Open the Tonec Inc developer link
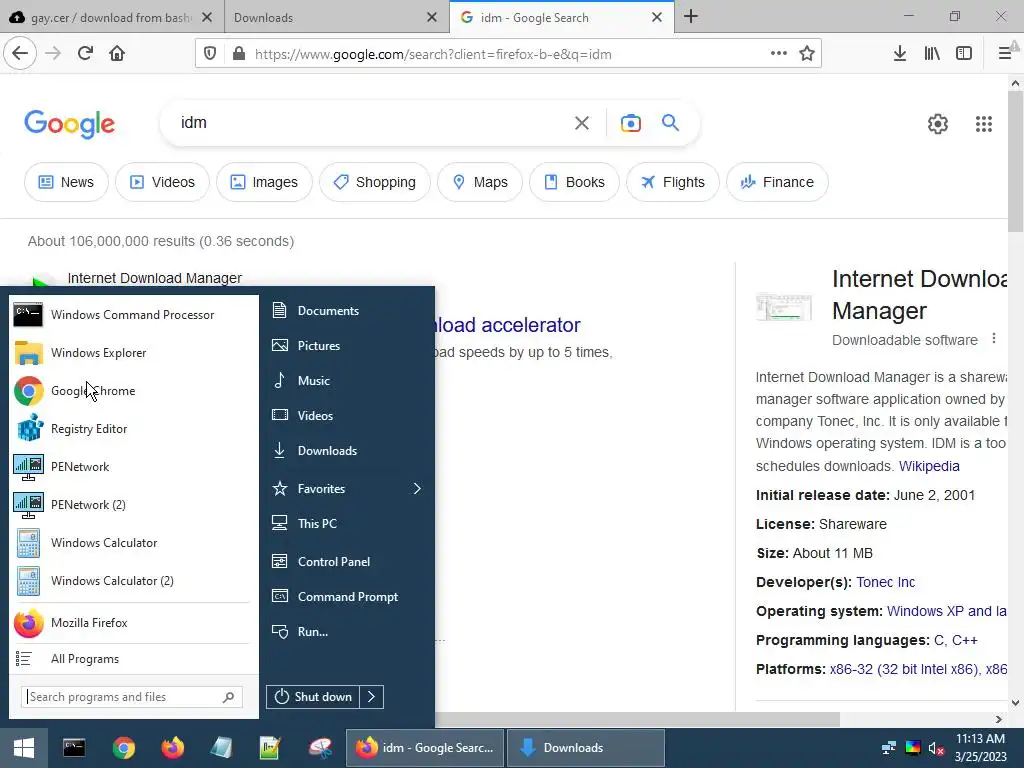The image size is (1024, 768). pos(886,582)
